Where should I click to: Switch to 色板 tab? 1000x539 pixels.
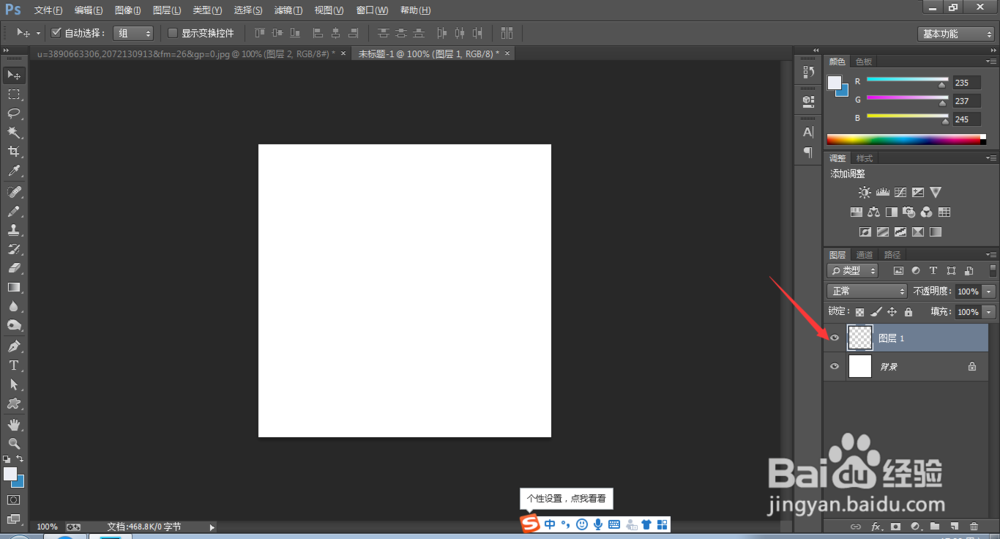click(x=864, y=62)
